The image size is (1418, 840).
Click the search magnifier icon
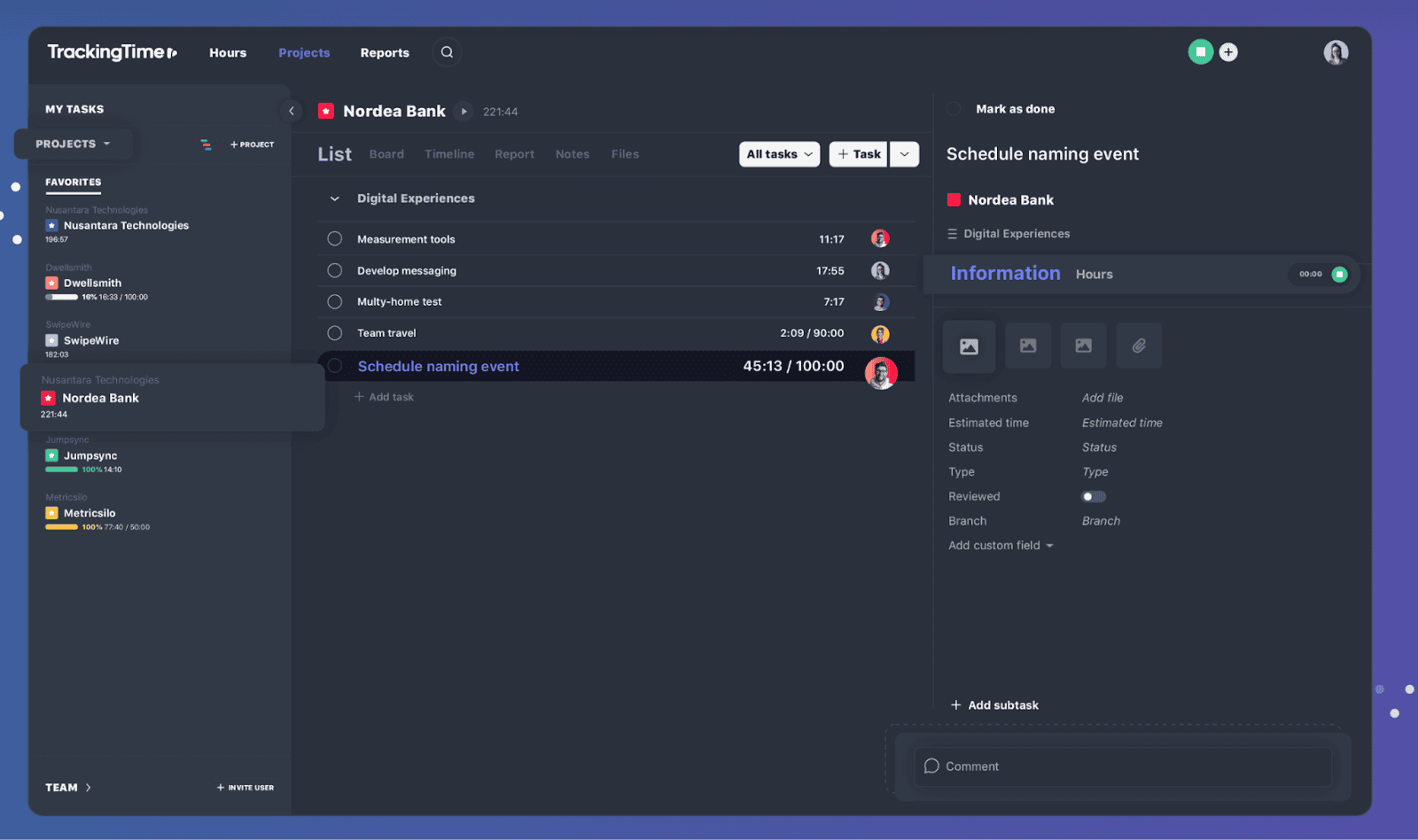click(x=447, y=52)
